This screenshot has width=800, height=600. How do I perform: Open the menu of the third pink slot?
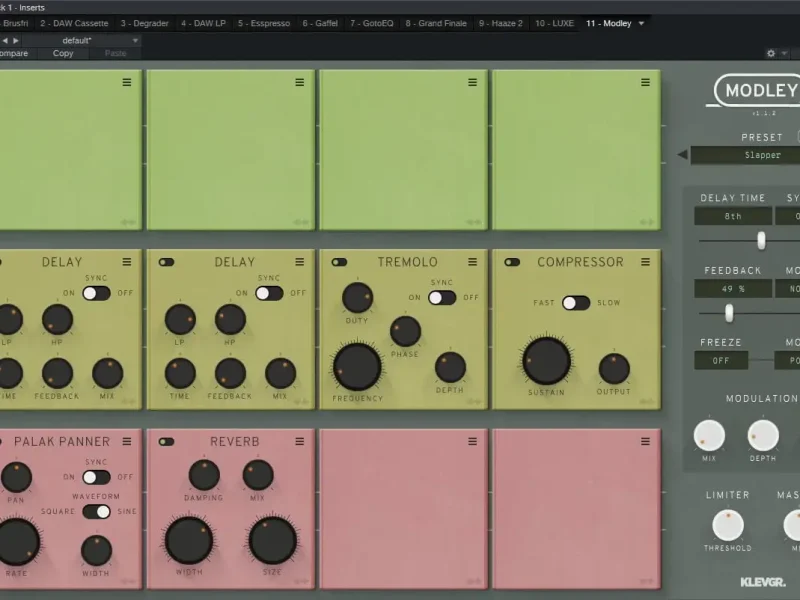pos(472,441)
